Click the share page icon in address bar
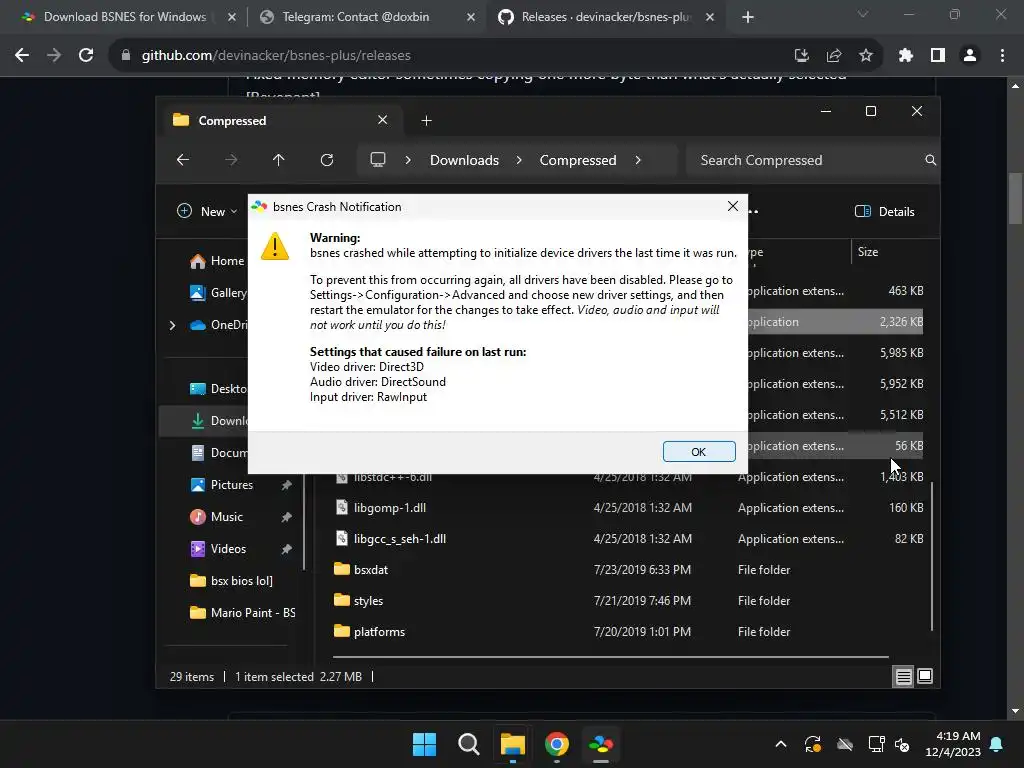The width and height of the screenshot is (1024, 768). point(834,56)
